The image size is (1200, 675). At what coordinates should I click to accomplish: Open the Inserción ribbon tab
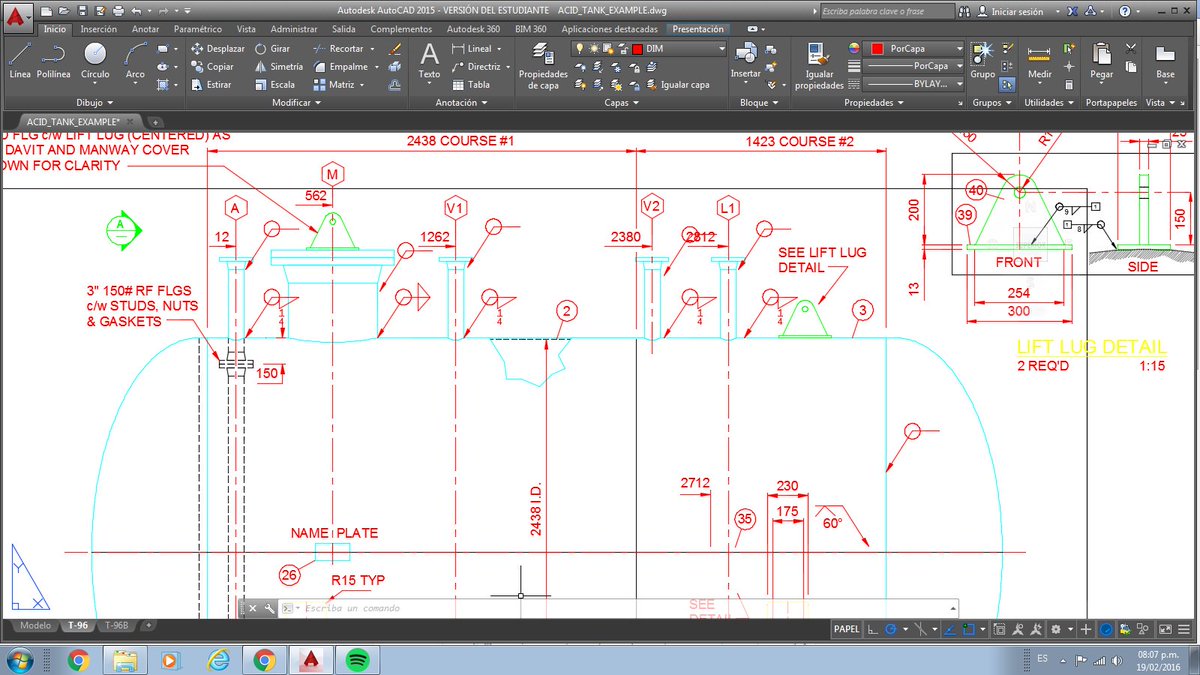(98, 29)
